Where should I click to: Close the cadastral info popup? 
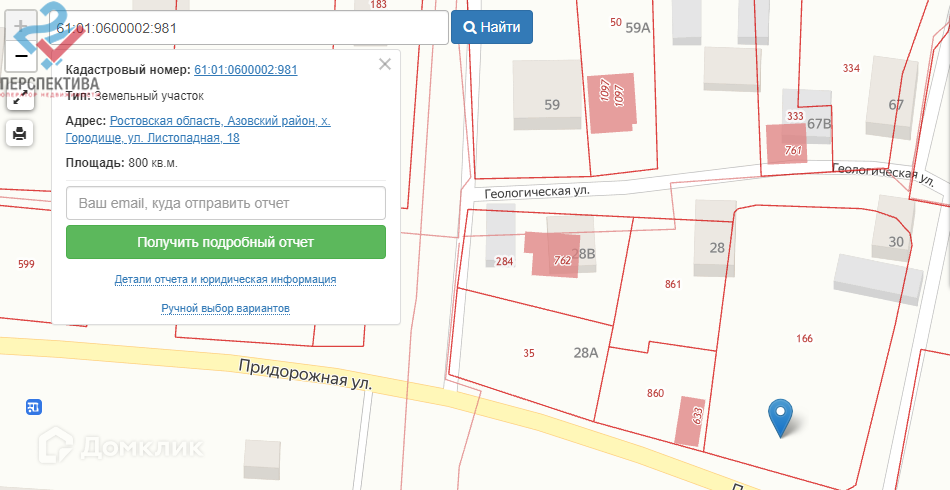click(x=385, y=64)
